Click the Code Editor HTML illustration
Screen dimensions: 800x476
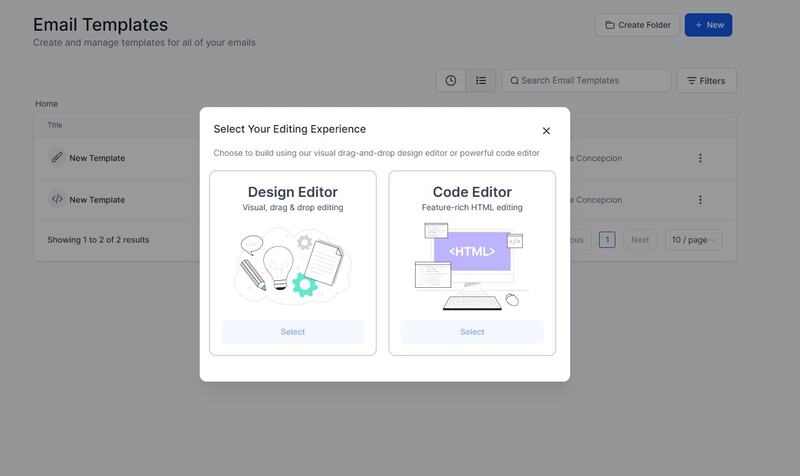[472, 266]
